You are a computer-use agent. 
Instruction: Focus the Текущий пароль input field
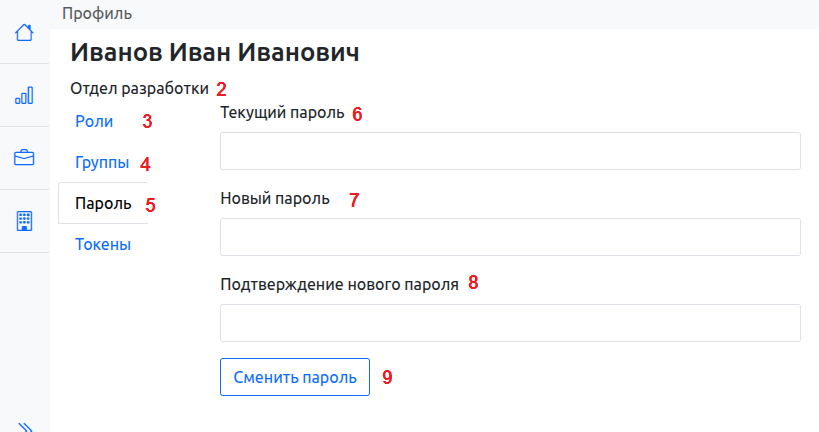(510, 152)
